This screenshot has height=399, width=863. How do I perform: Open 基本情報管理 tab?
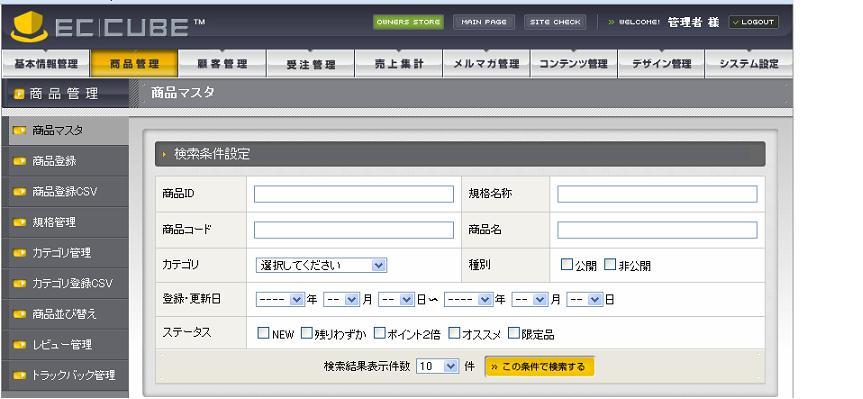[x=46, y=64]
